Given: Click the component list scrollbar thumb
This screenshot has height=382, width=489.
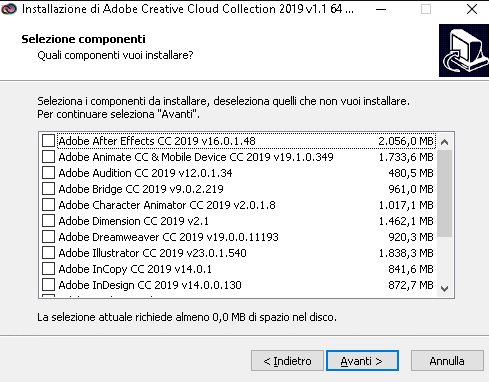Looking at the screenshot, I should click(x=444, y=193).
